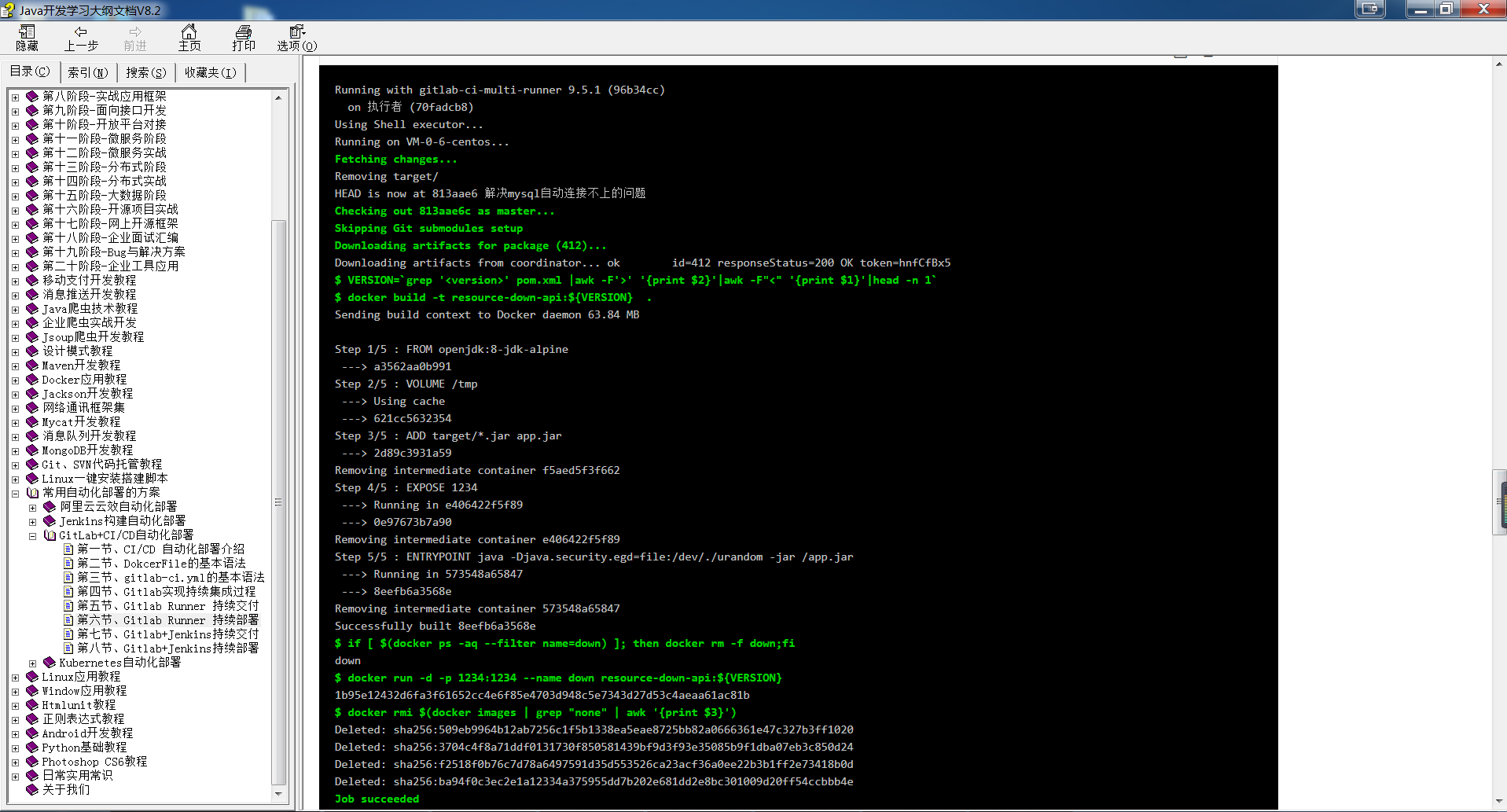The height and width of the screenshot is (812, 1507).
Task: Click the 'Fetching changes...' log line
Action: pyautogui.click(x=395, y=160)
